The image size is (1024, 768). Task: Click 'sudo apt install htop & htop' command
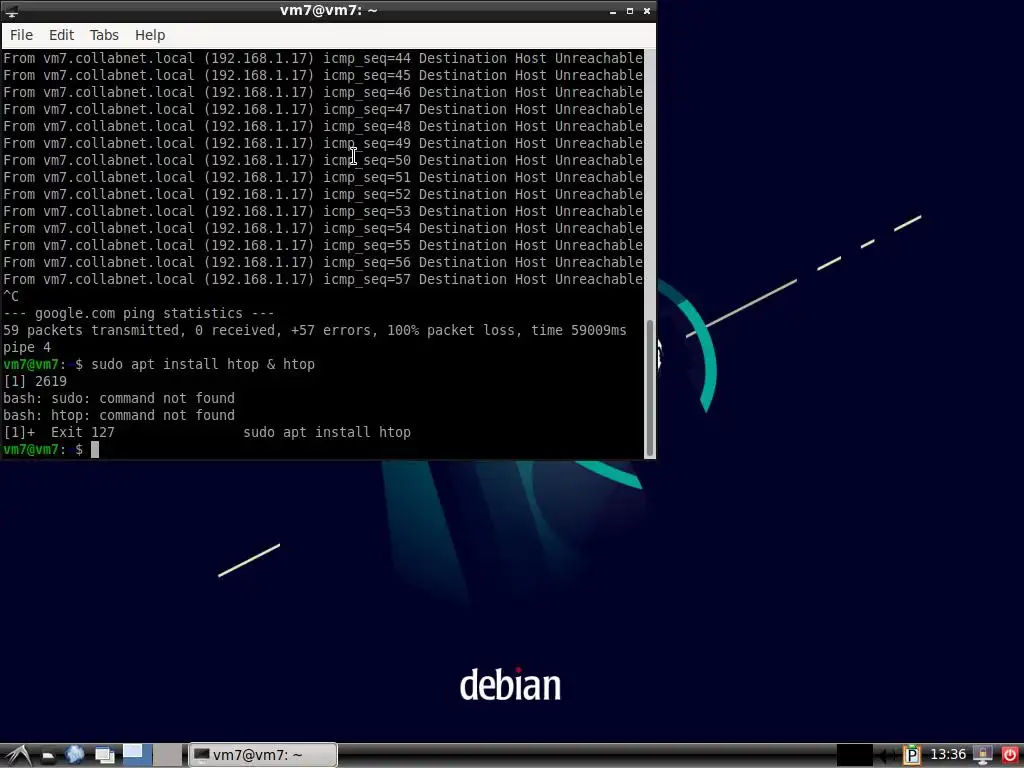(203, 364)
